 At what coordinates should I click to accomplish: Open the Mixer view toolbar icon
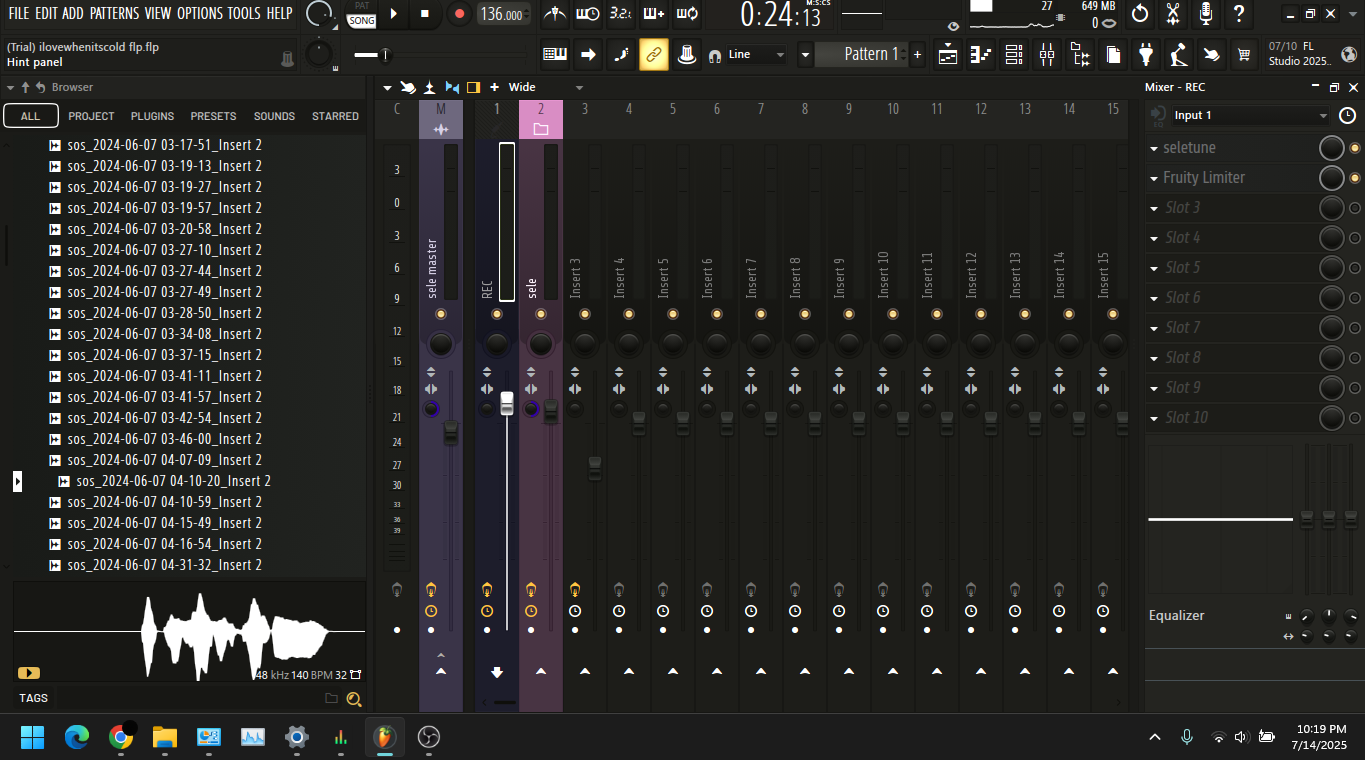(x=1047, y=55)
